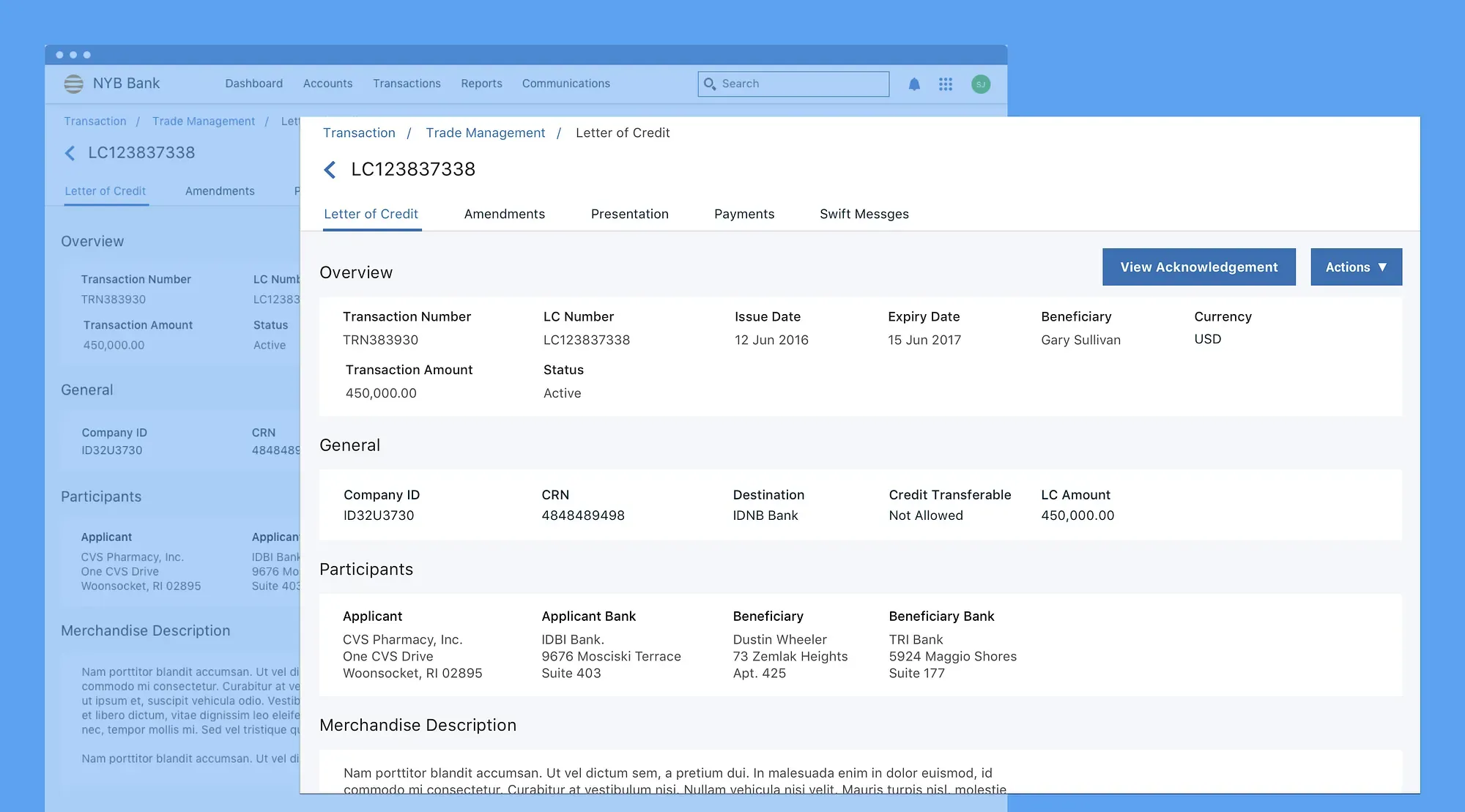Open Reports in top navigation
The height and width of the screenshot is (812, 1465).
point(481,83)
